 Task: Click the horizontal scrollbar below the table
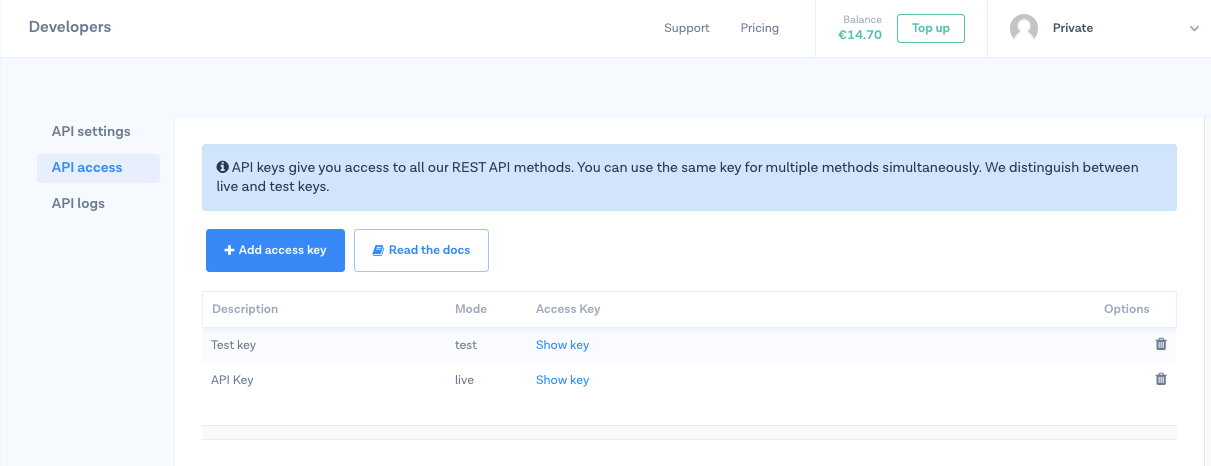689,432
